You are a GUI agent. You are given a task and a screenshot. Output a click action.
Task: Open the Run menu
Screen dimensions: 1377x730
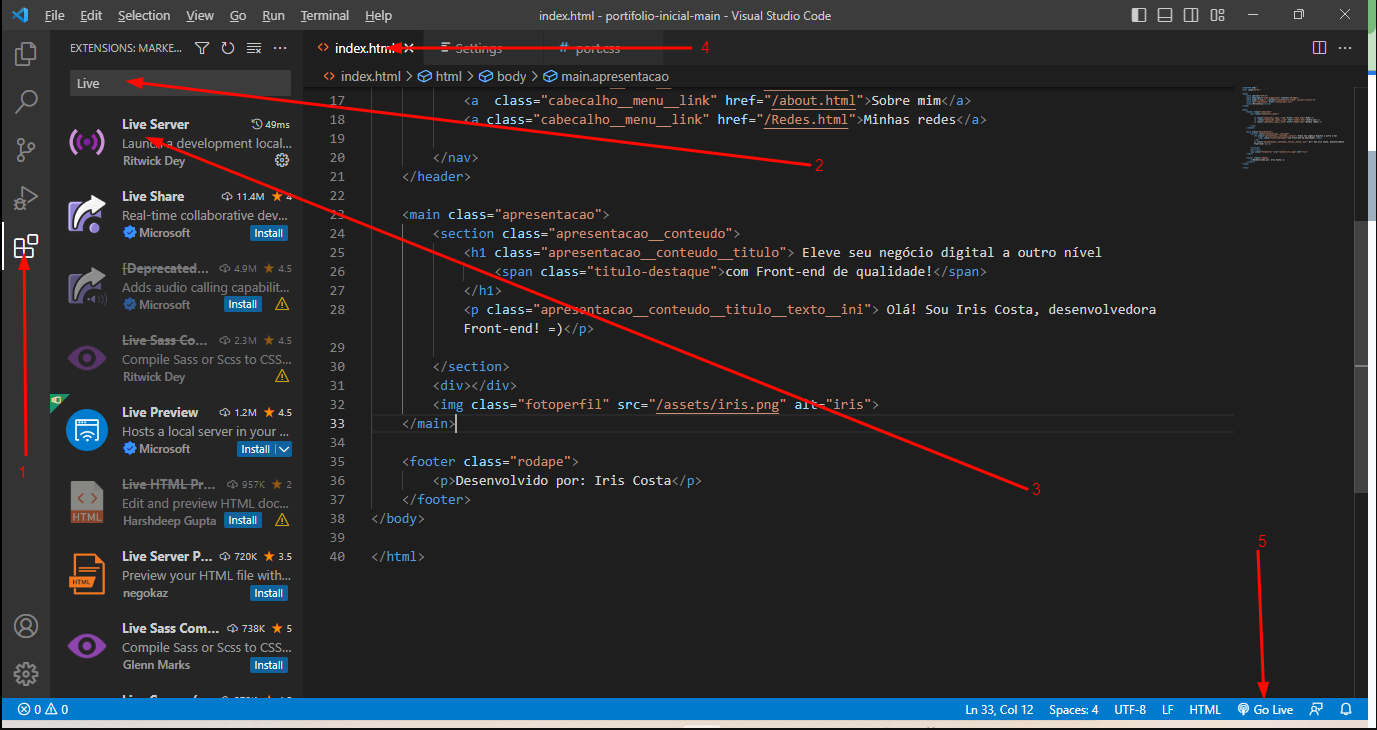(x=273, y=16)
